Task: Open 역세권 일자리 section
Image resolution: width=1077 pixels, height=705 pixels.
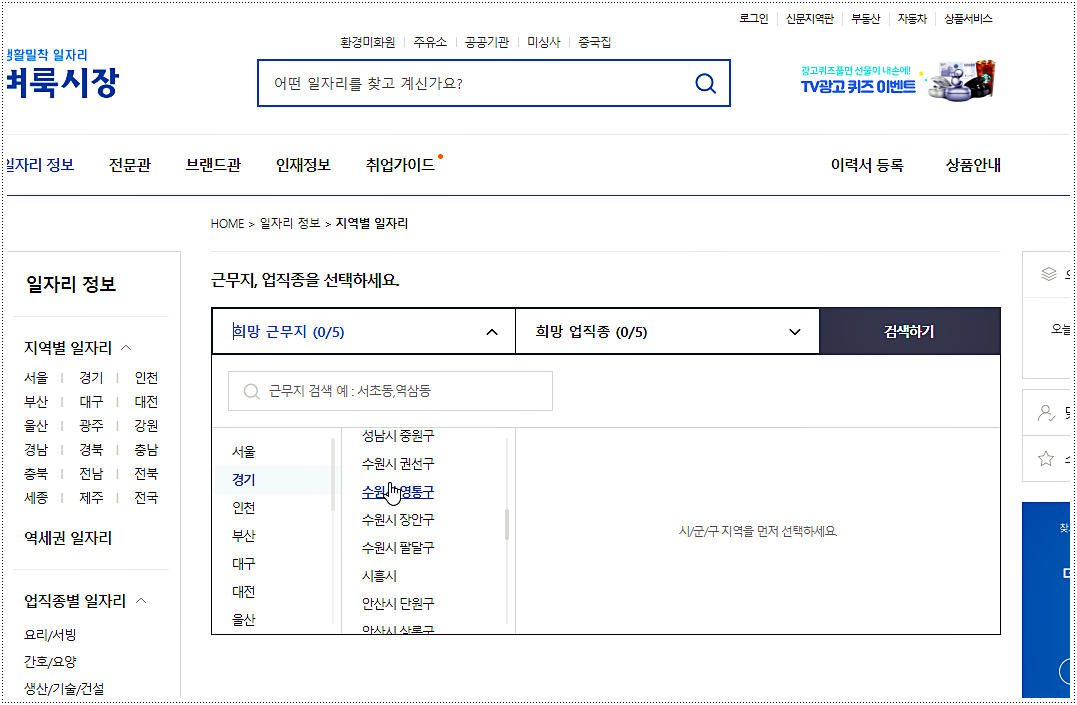Action: click(x=68, y=538)
